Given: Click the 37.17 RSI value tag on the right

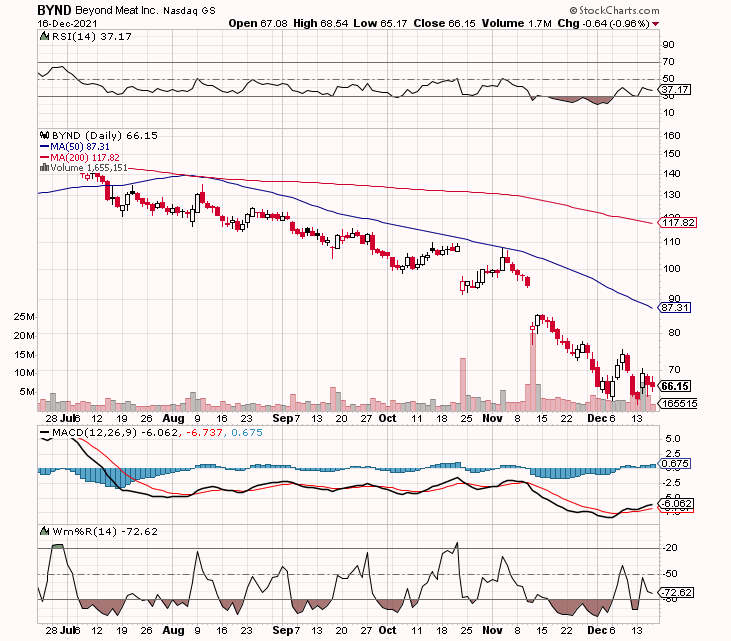Looking at the screenshot, I should click(676, 90).
